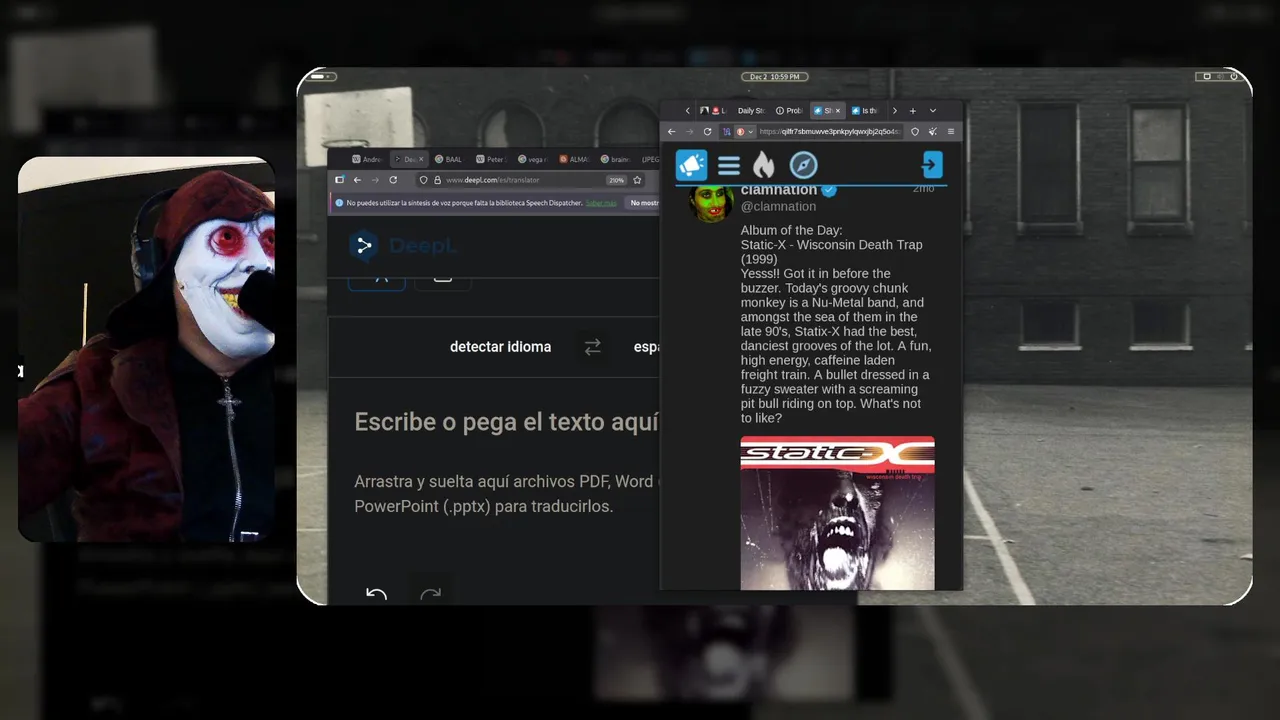Open the trending flame icon
Viewport: 1280px width, 720px height.
764,165
